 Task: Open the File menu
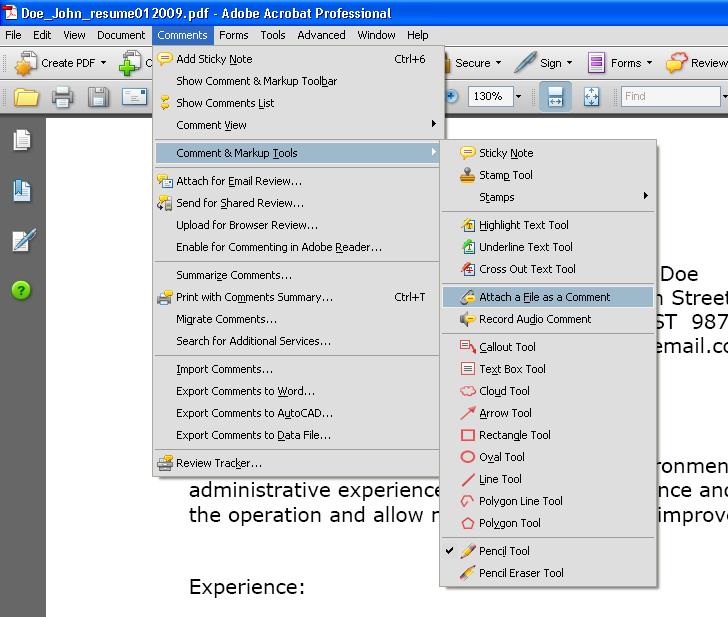(x=13, y=35)
